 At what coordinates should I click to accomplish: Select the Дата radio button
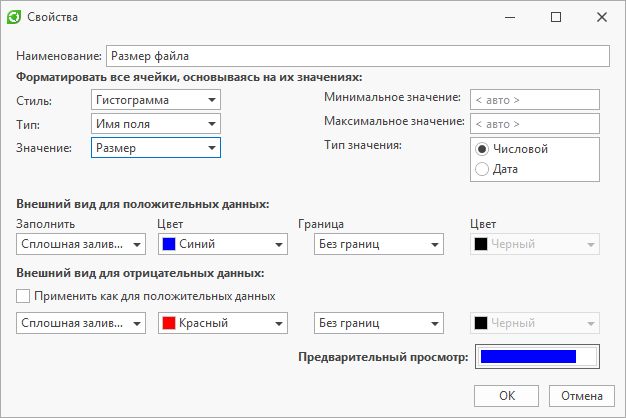coord(482,169)
